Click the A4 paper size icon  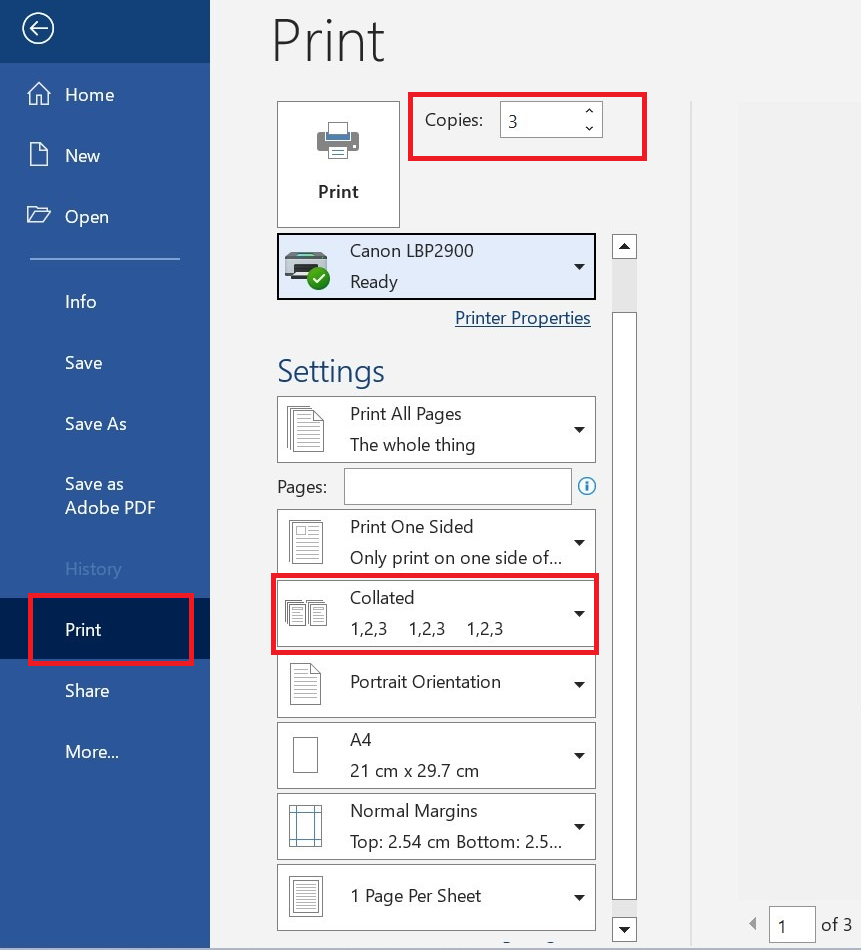(305, 755)
